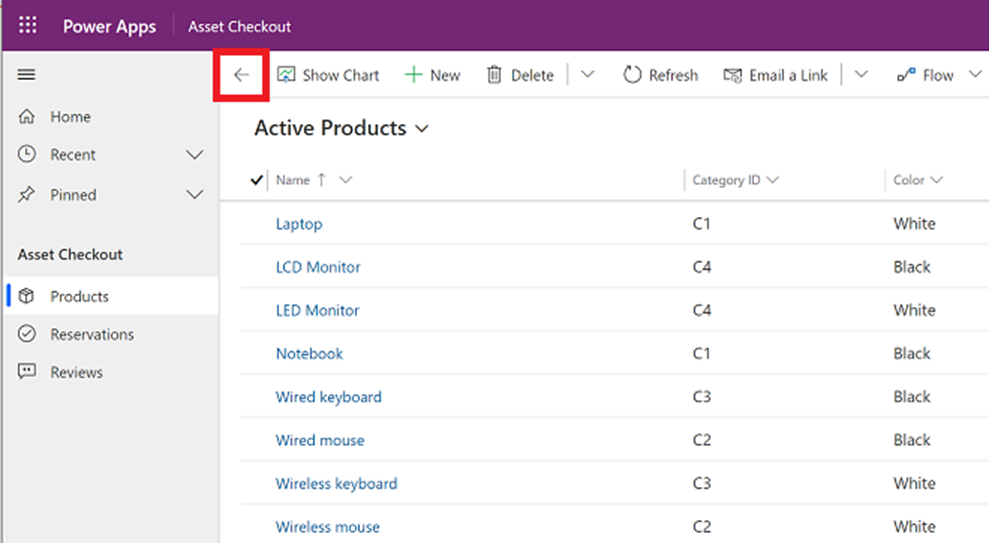Open the Active Products view dropdown
989x543 pixels.
[421, 129]
